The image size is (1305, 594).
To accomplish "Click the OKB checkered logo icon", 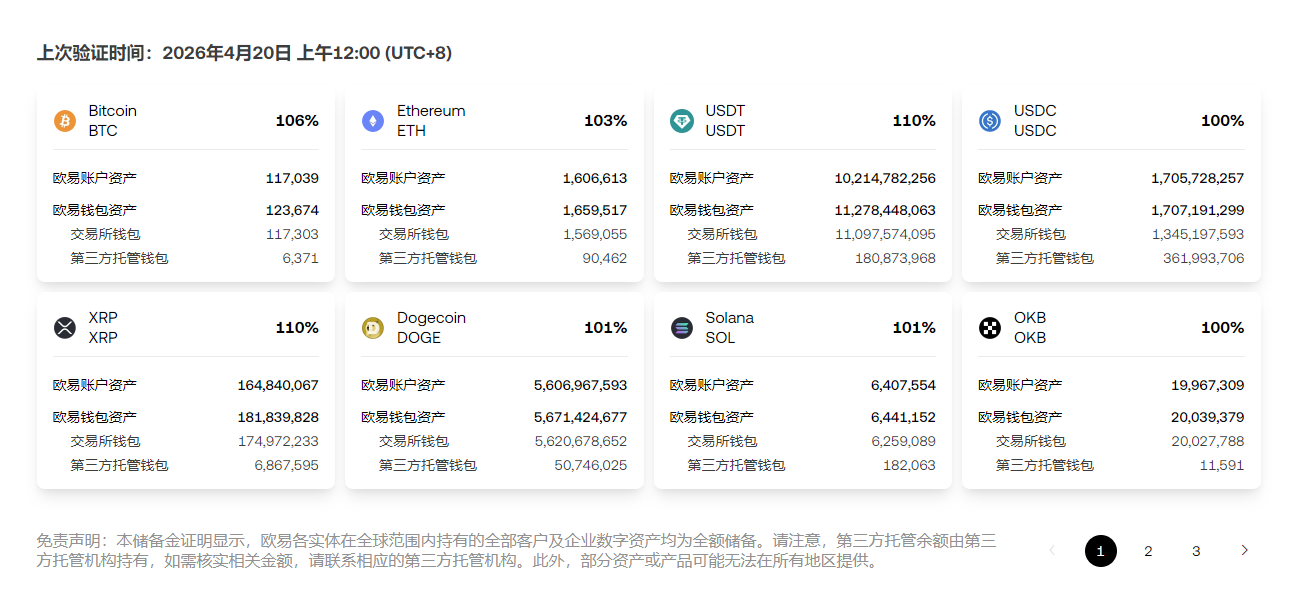I will click(x=990, y=328).
